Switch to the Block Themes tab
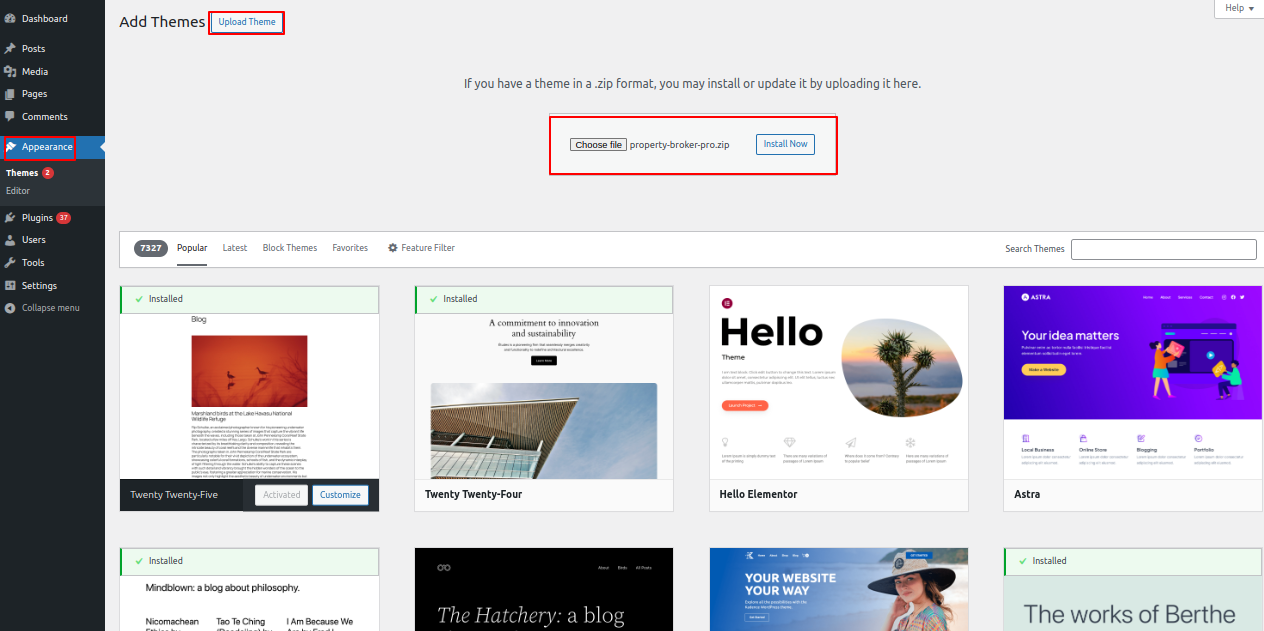Viewport: 1264px width, 631px height. click(289, 248)
